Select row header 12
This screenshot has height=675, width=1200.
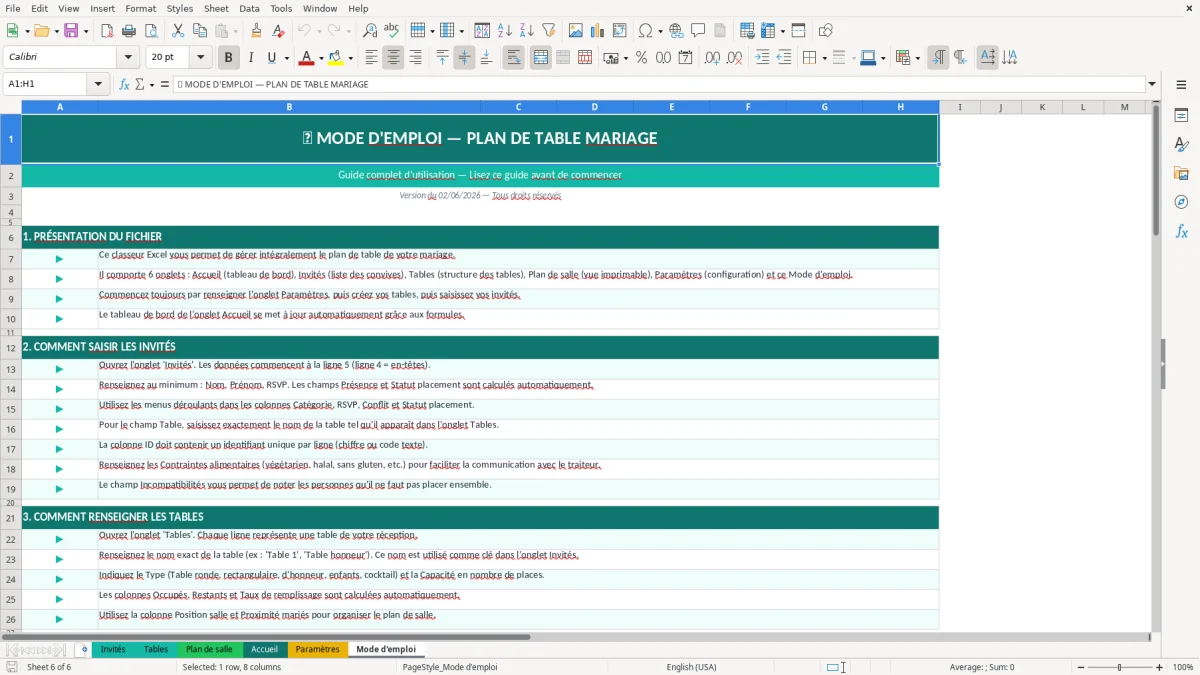[x=11, y=347]
